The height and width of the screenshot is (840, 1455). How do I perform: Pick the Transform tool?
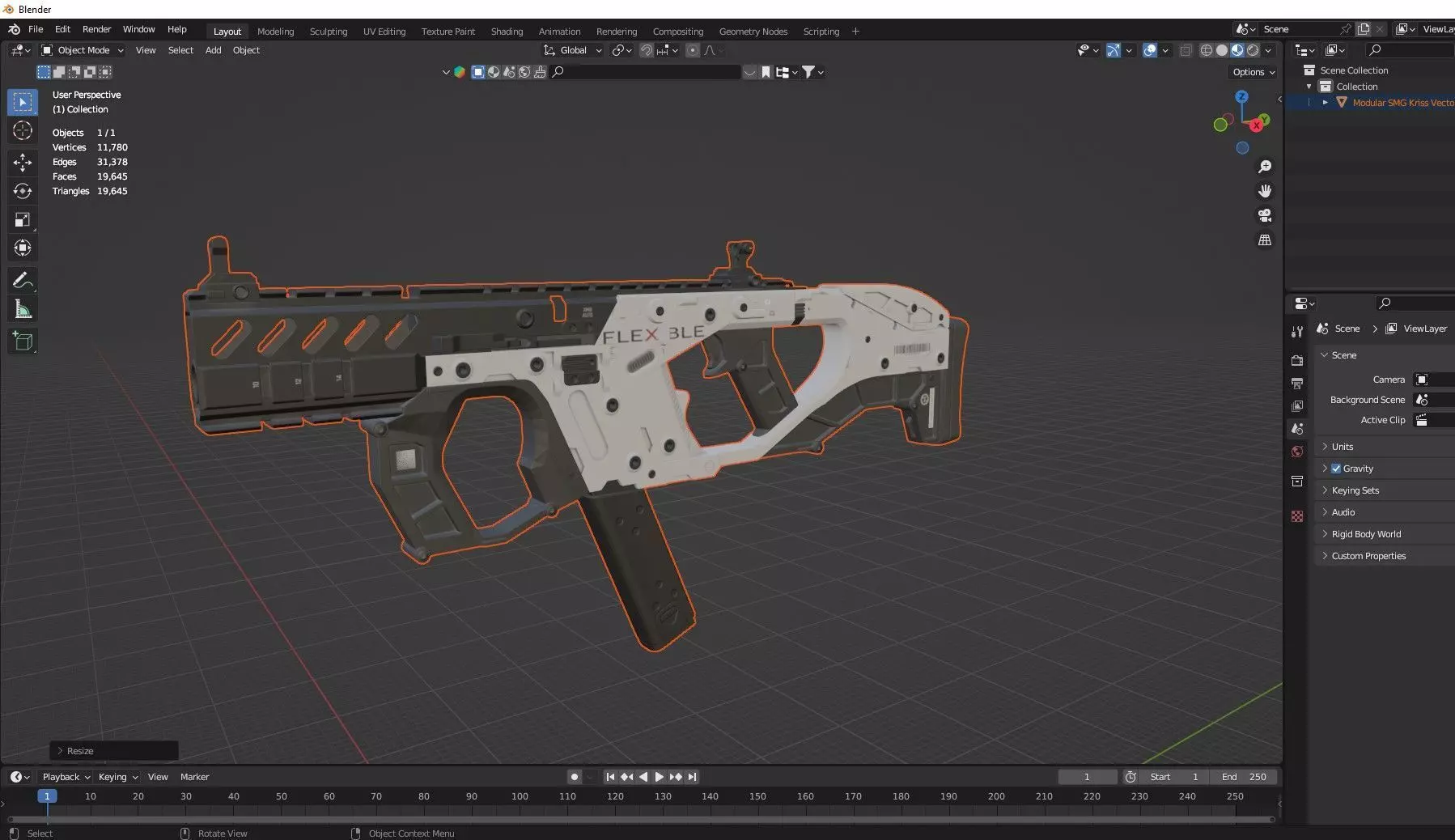[23, 248]
